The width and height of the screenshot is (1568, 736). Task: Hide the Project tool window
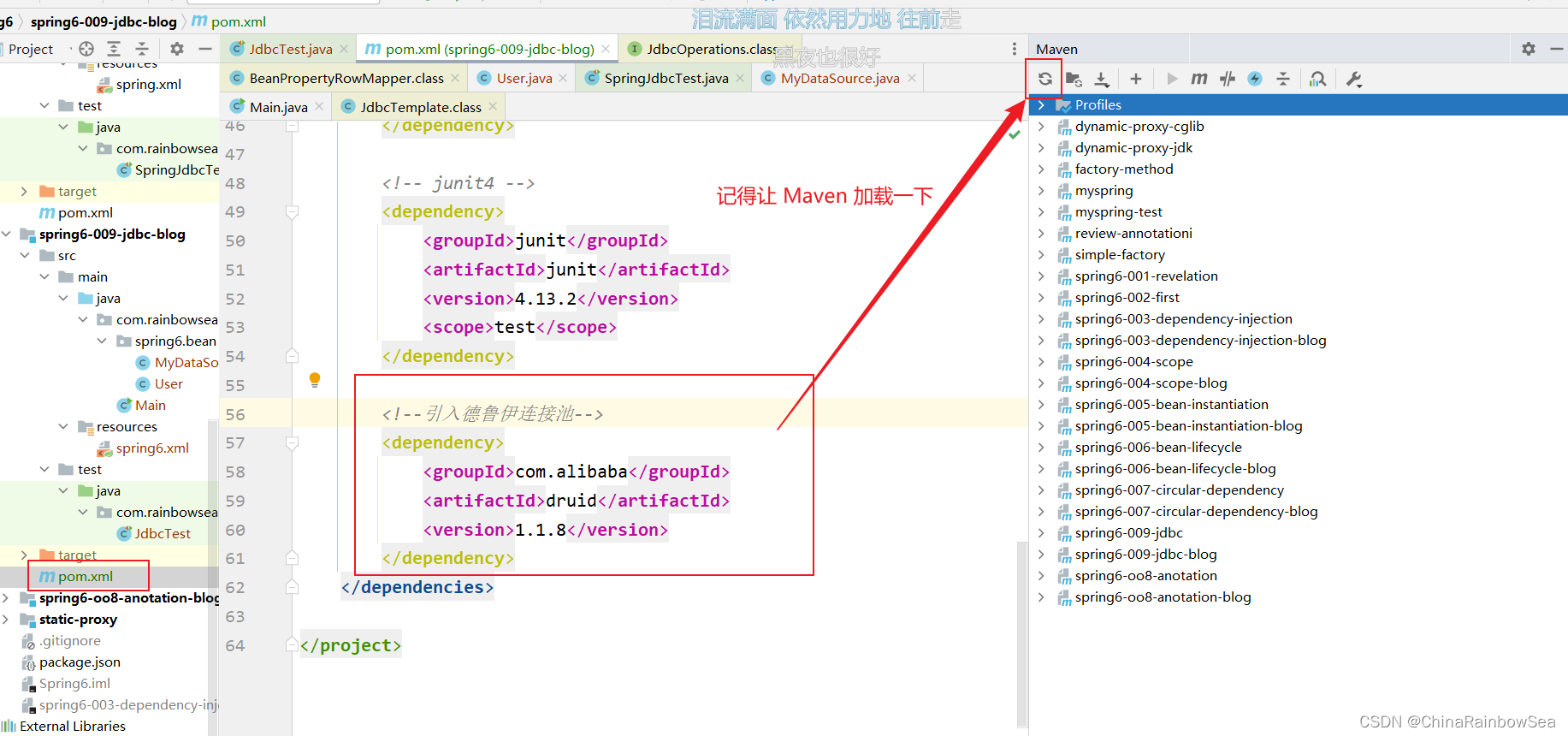(x=204, y=49)
